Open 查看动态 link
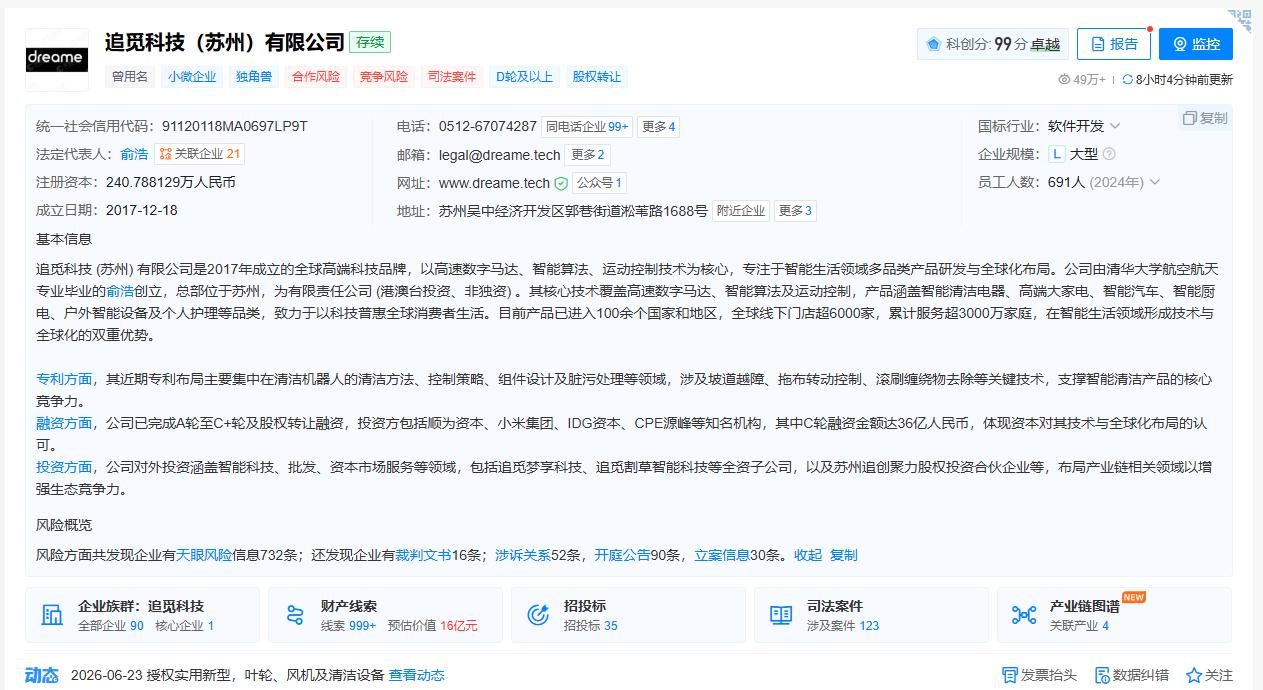 (x=417, y=675)
